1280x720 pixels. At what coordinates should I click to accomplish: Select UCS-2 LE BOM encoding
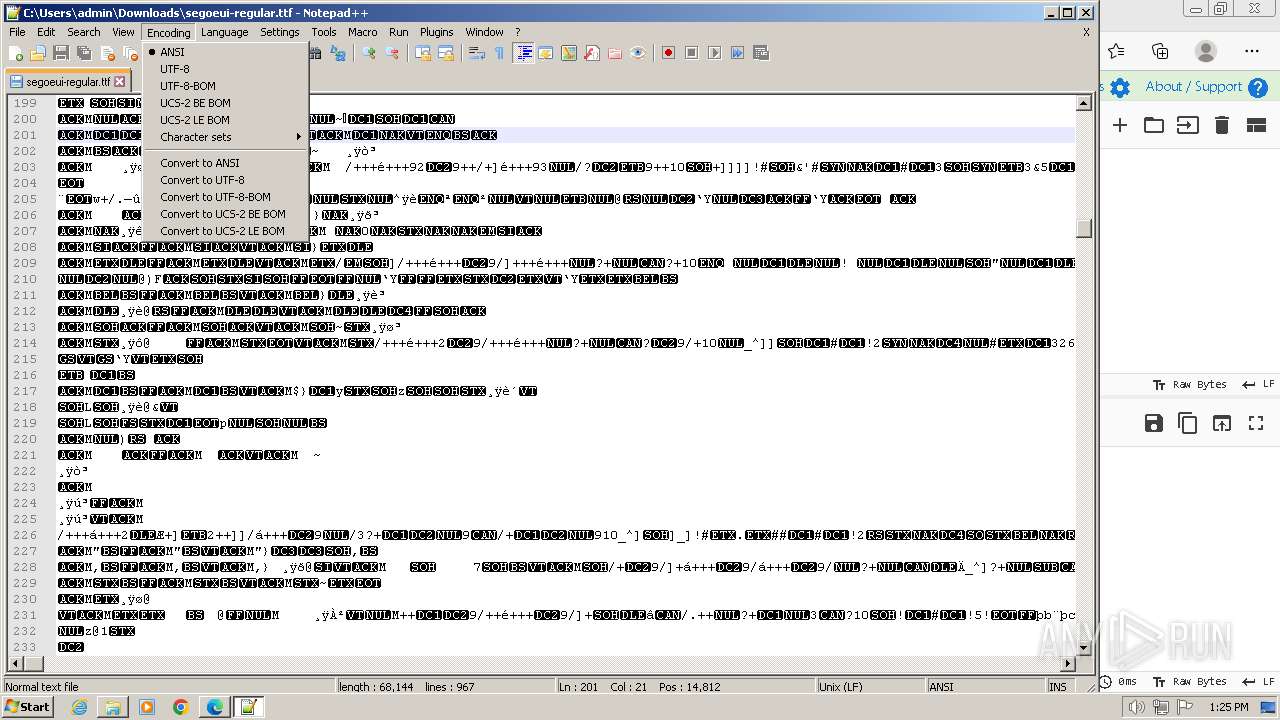coord(225,120)
